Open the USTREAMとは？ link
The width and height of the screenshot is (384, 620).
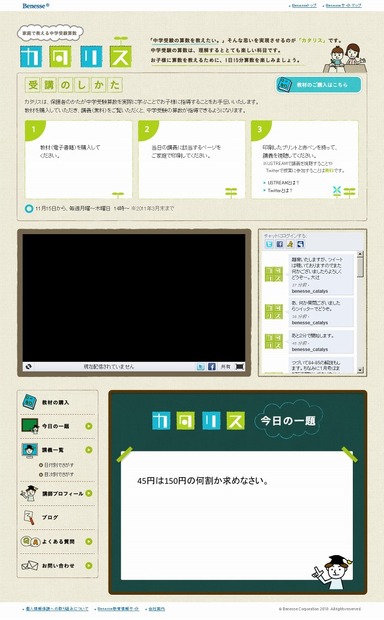(x=281, y=183)
